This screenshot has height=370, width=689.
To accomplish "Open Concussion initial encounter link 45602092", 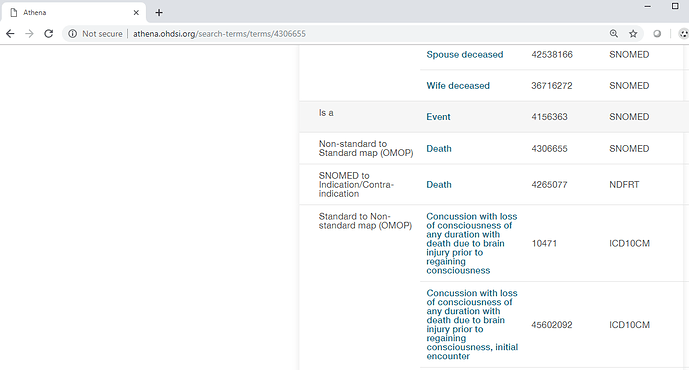I will pos(472,325).
